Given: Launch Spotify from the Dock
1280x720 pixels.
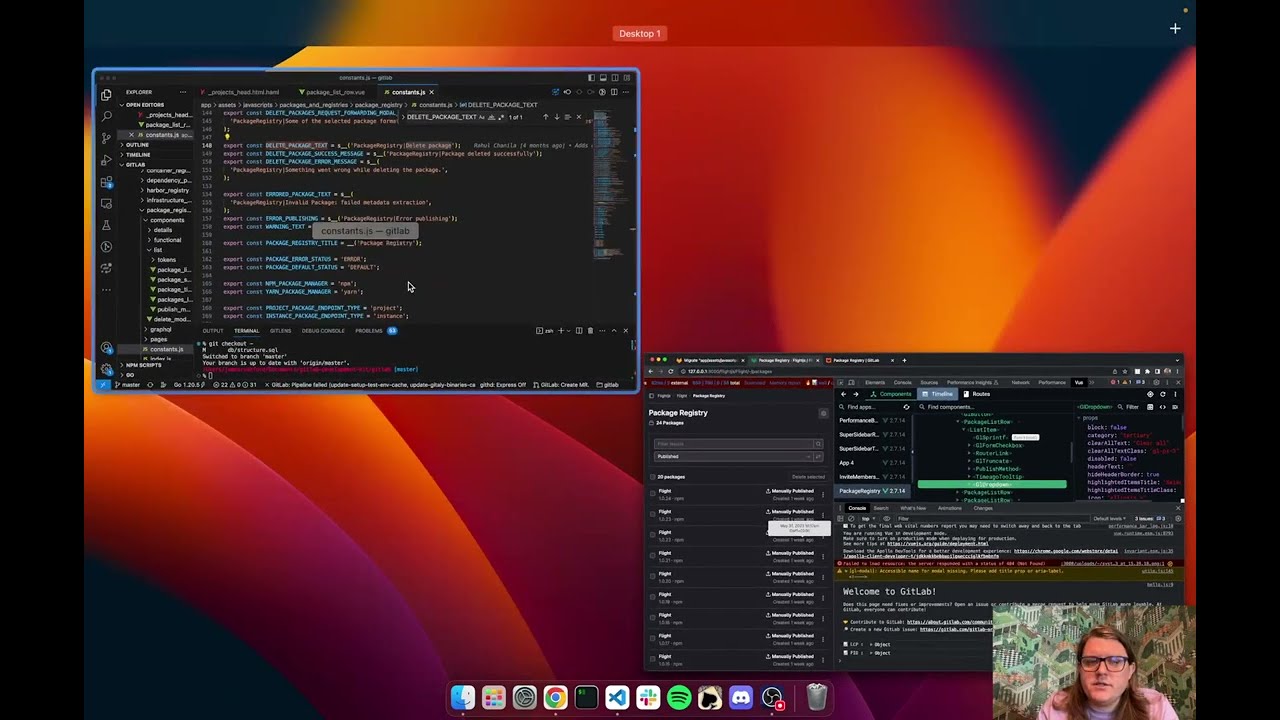Looking at the screenshot, I should (679, 697).
